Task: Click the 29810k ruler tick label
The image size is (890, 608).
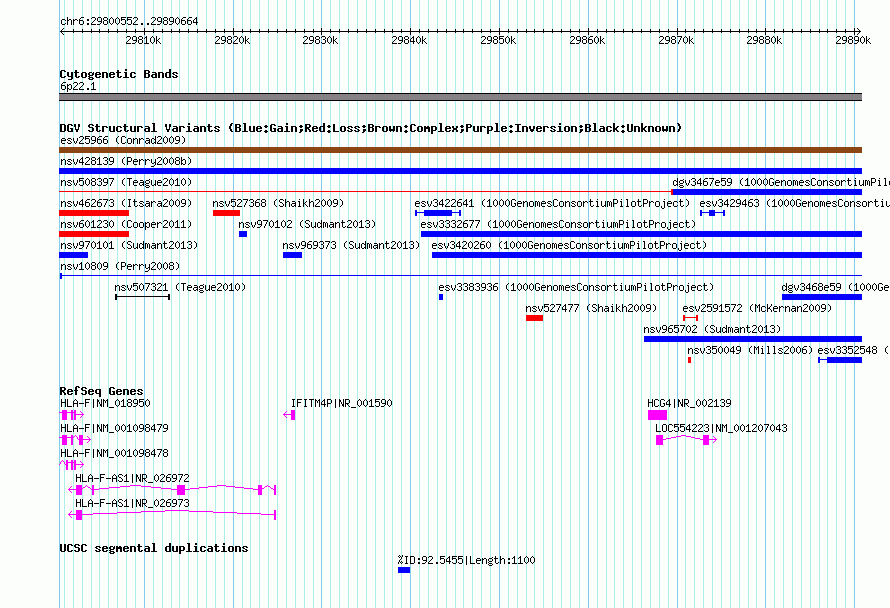Action: click(x=143, y=40)
